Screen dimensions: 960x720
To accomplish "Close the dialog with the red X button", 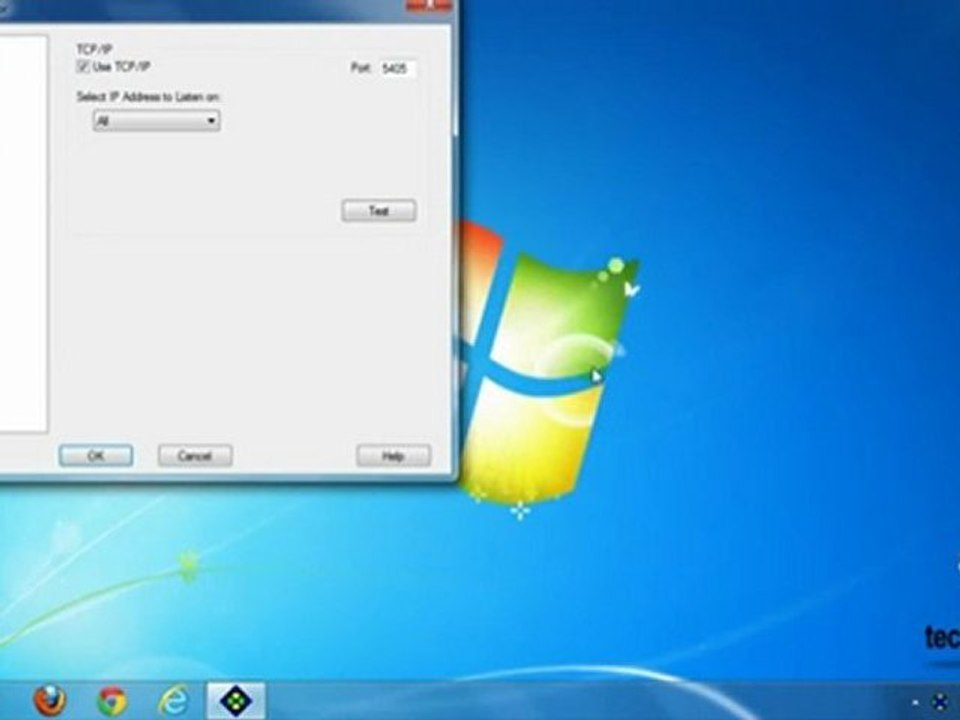I will point(429,5).
